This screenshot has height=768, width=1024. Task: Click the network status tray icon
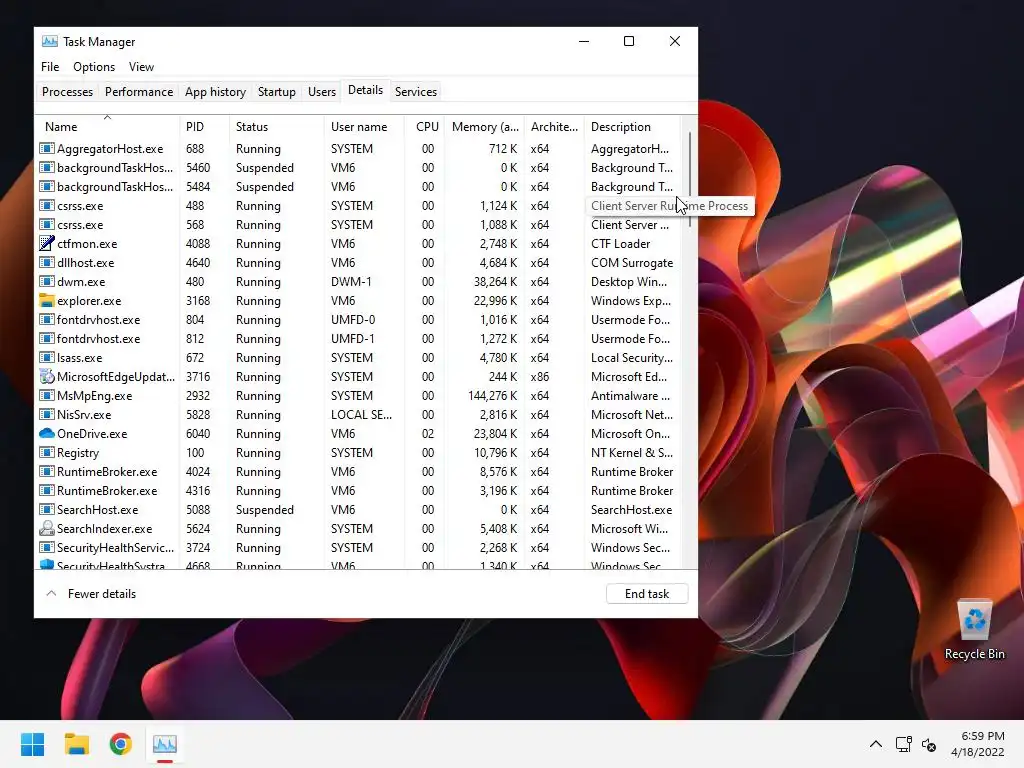(x=904, y=744)
